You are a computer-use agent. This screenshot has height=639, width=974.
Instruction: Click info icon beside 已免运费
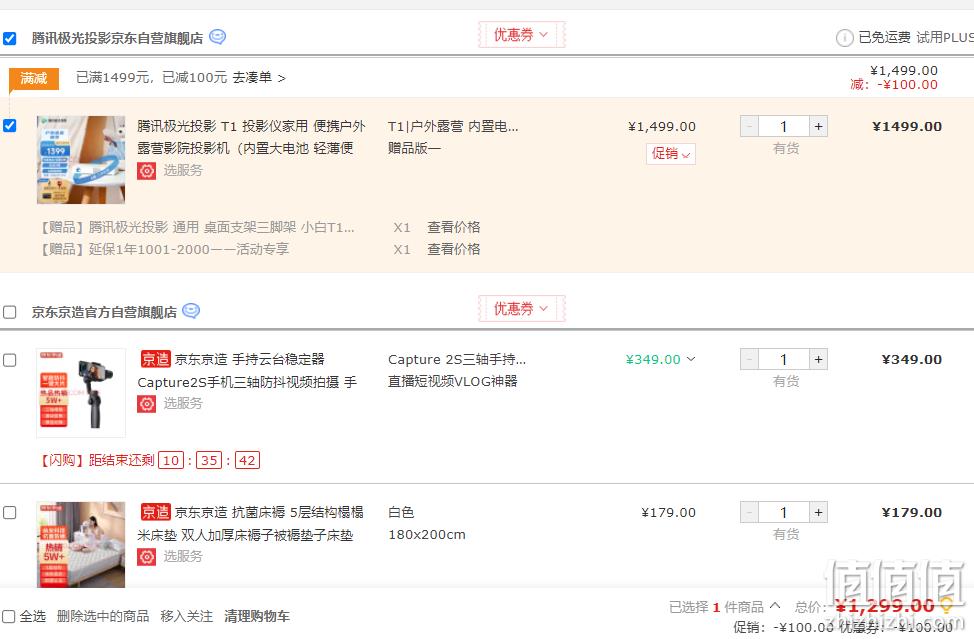click(844, 38)
